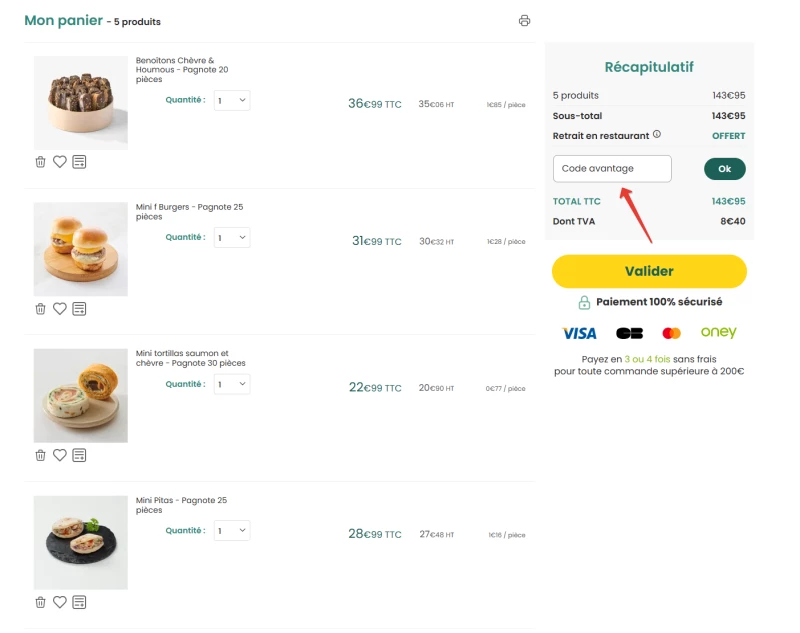The height and width of the screenshot is (633, 800).
Task: Apply the promo code with Ok button
Action: click(x=724, y=169)
